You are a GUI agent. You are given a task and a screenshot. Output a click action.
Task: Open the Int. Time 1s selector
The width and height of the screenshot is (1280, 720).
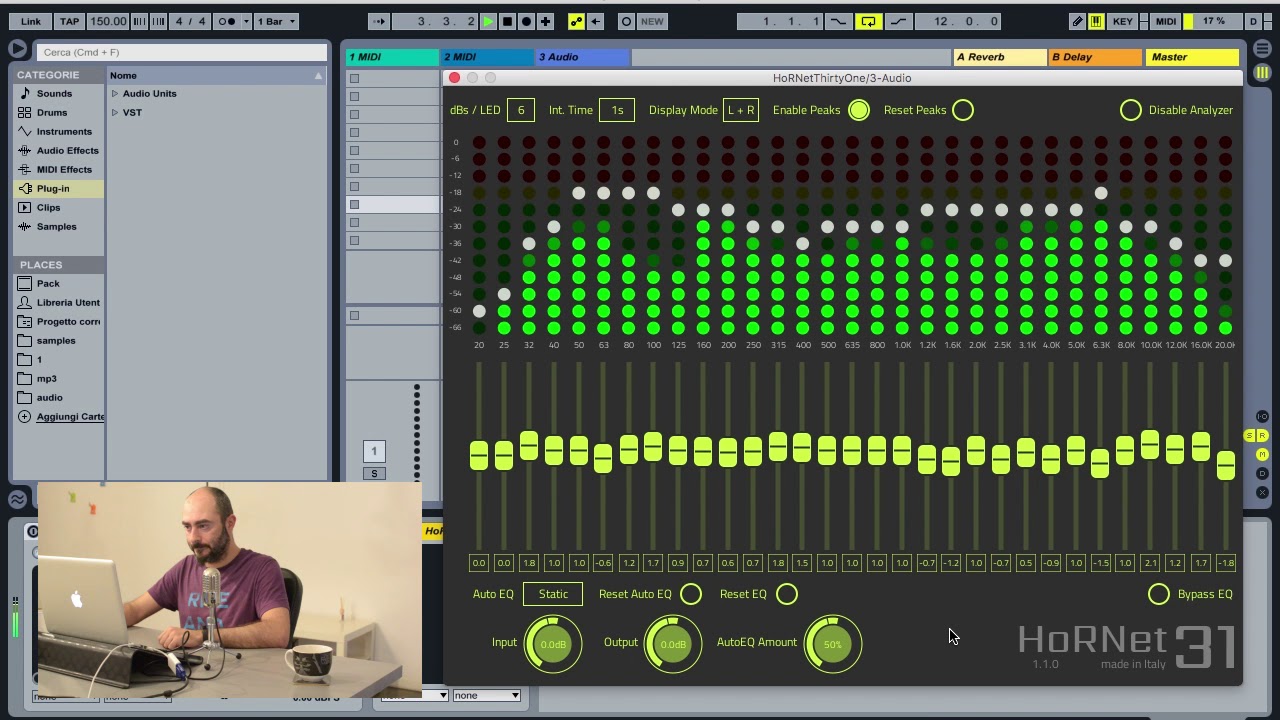(x=617, y=110)
